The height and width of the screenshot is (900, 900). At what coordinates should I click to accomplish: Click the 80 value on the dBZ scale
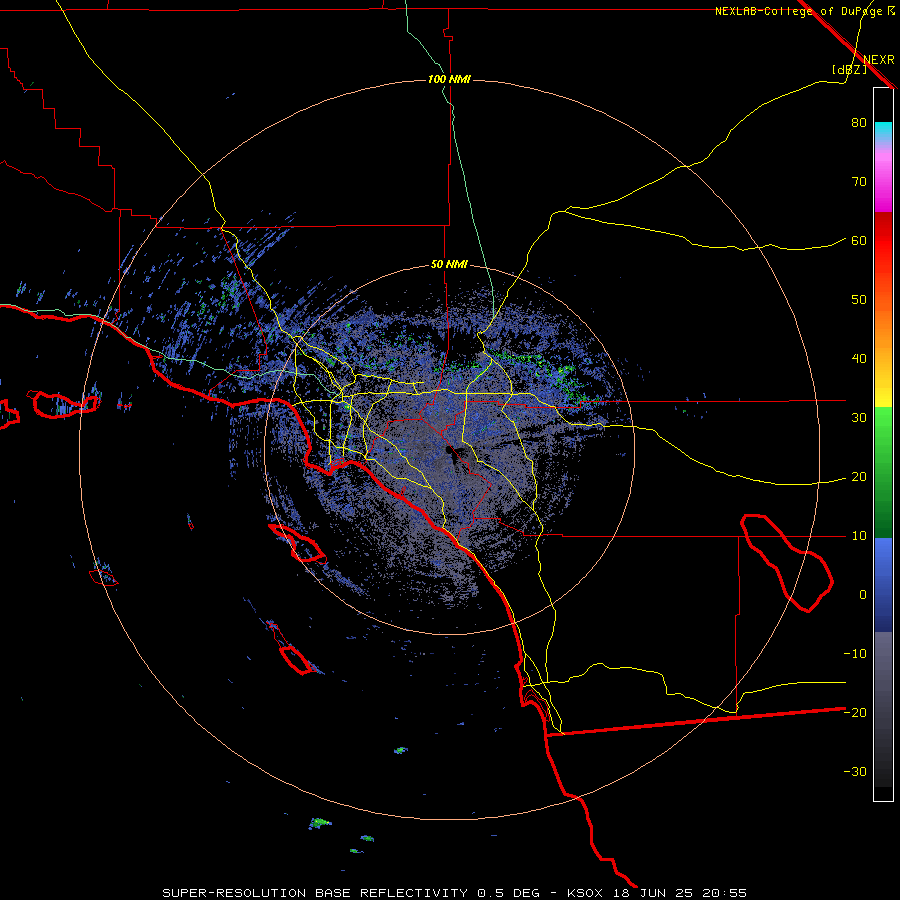tap(859, 123)
